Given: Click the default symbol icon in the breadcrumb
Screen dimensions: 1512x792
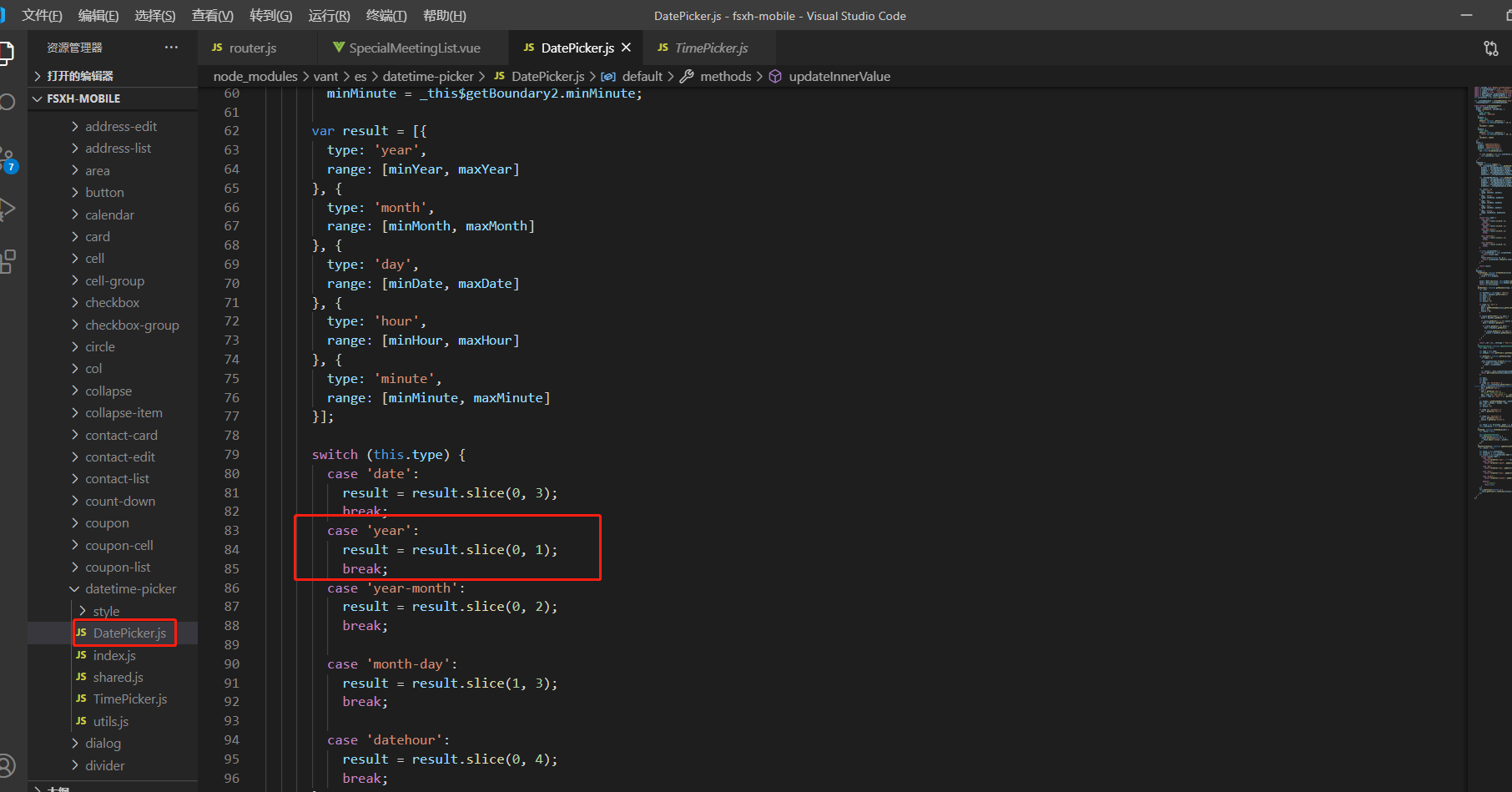Looking at the screenshot, I should pos(608,76).
